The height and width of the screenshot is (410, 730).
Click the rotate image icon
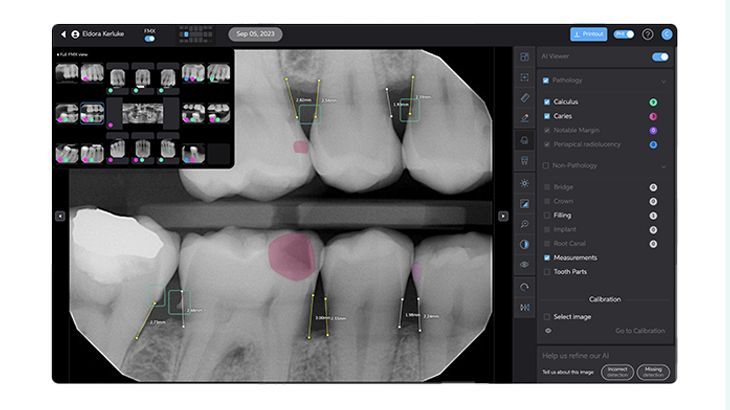coord(524,287)
